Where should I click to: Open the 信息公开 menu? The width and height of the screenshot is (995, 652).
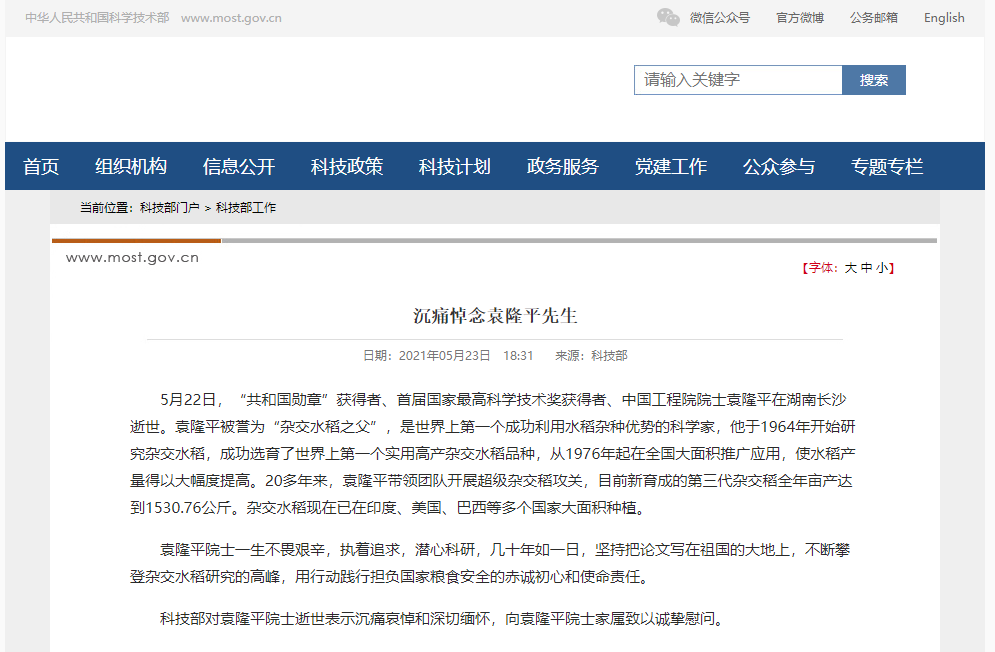(x=239, y=166)
